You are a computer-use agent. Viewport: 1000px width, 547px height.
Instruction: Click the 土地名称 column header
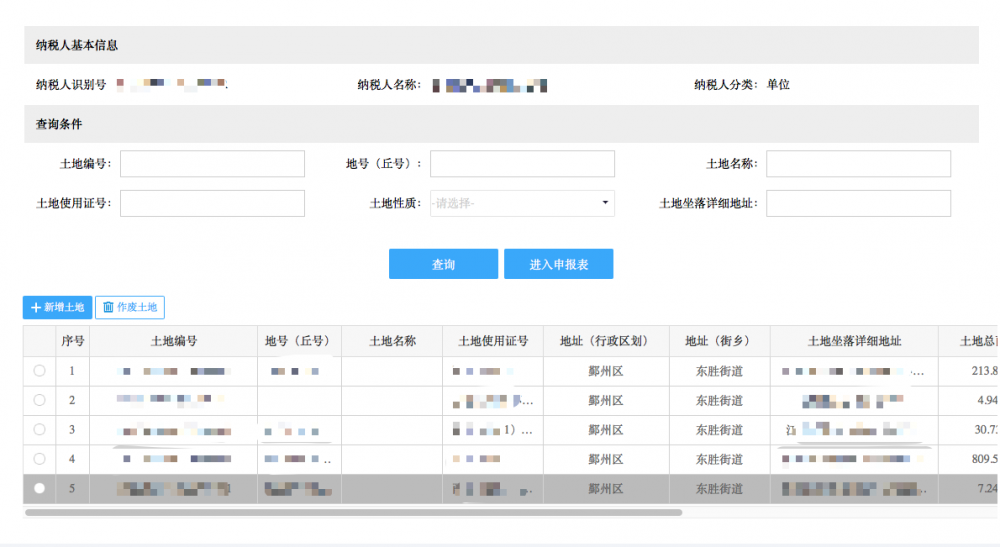pos(392,341)
